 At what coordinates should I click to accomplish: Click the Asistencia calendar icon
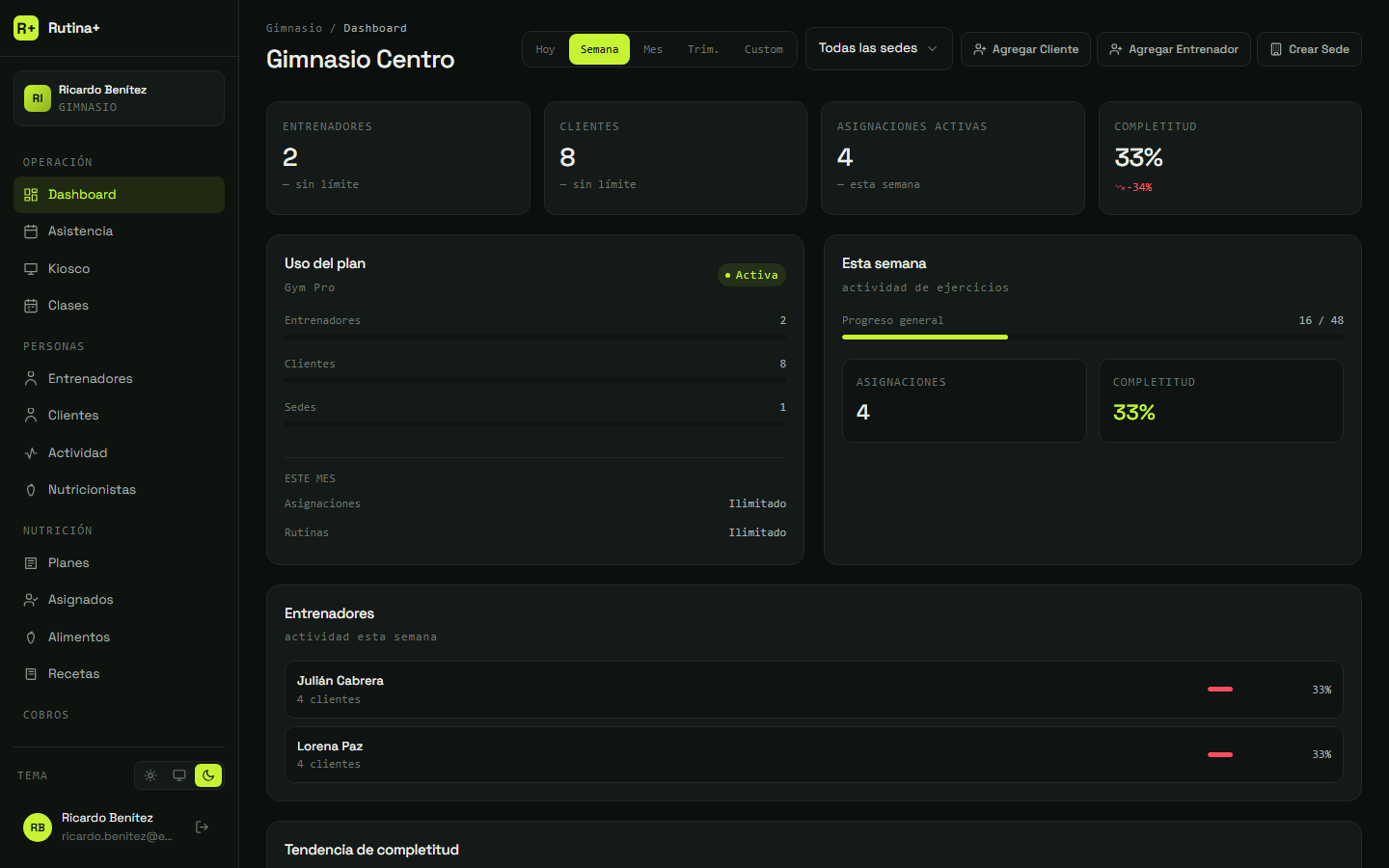[31, 231]
